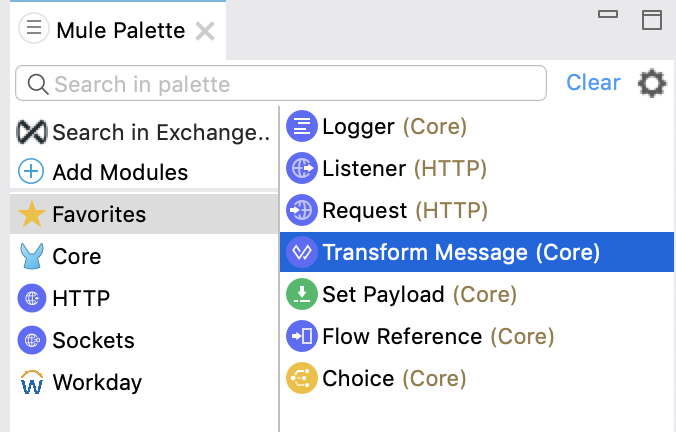The width and height of the screenshot is (676, 432).
Task: Select the Favorites category
Action: 98,214
